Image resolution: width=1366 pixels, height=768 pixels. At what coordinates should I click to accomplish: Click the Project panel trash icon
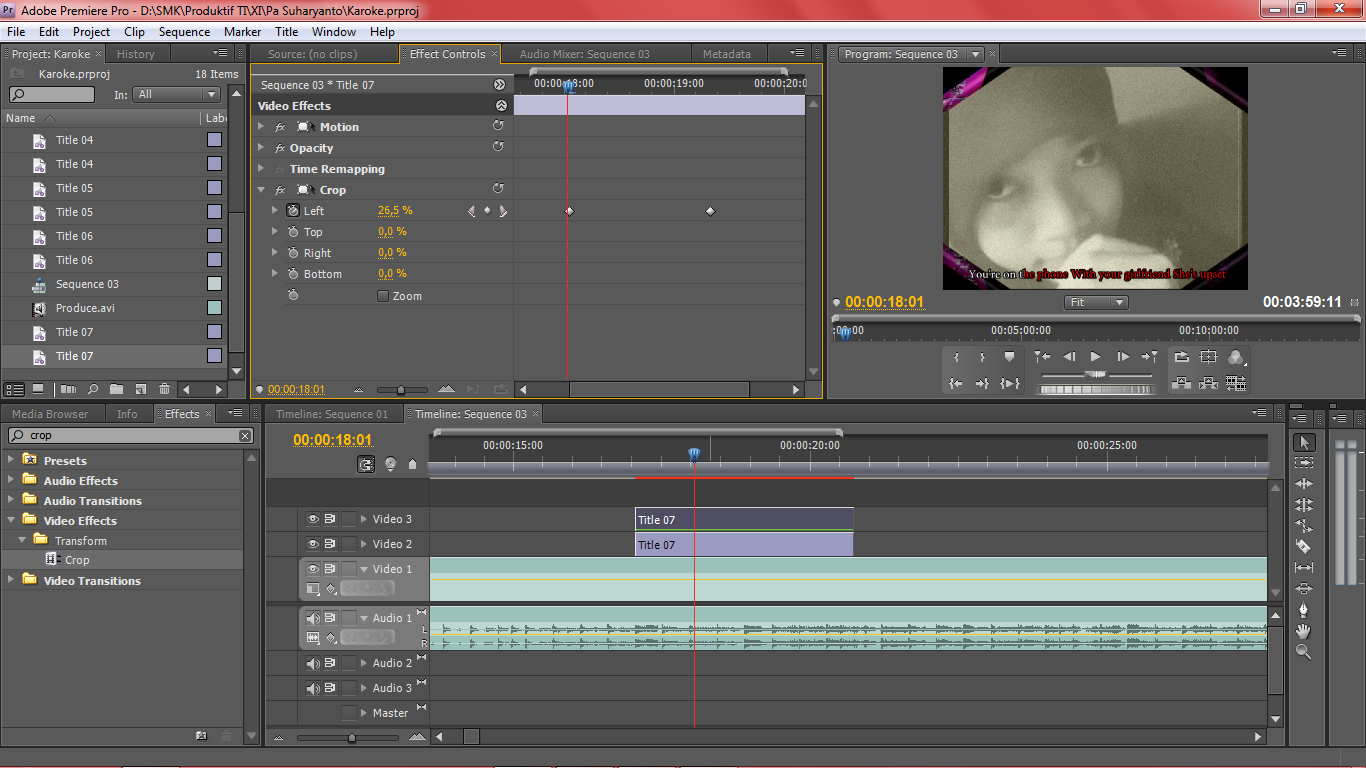pyautogui.click(x=162, y=389)
